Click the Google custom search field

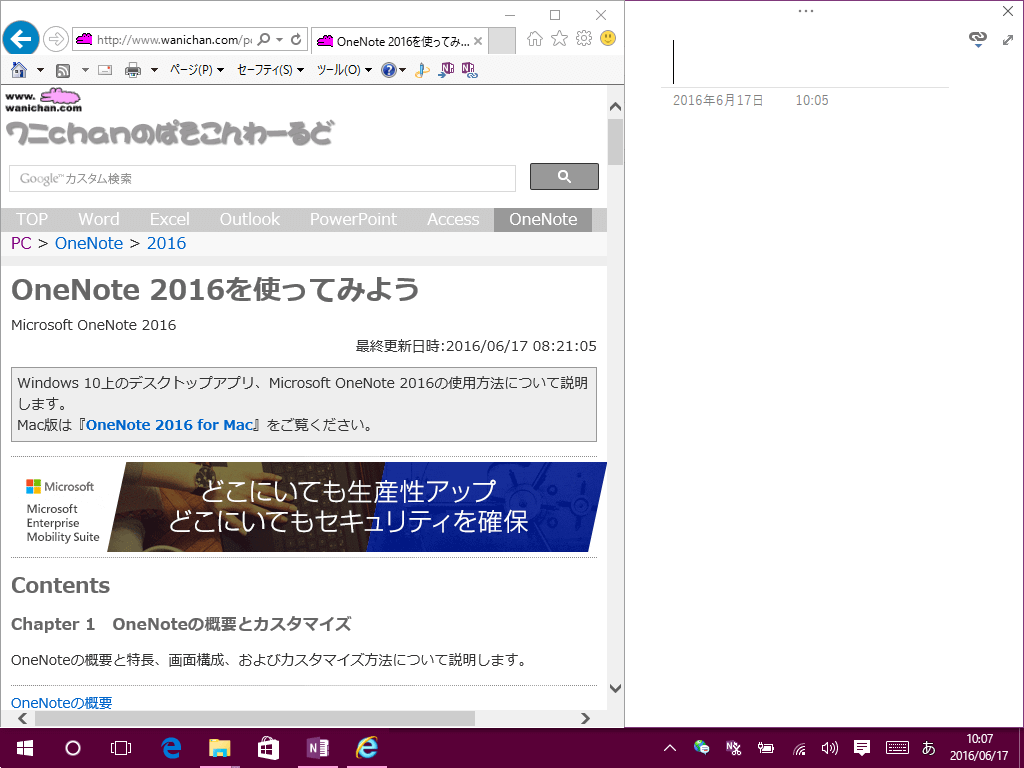(262, 178)
